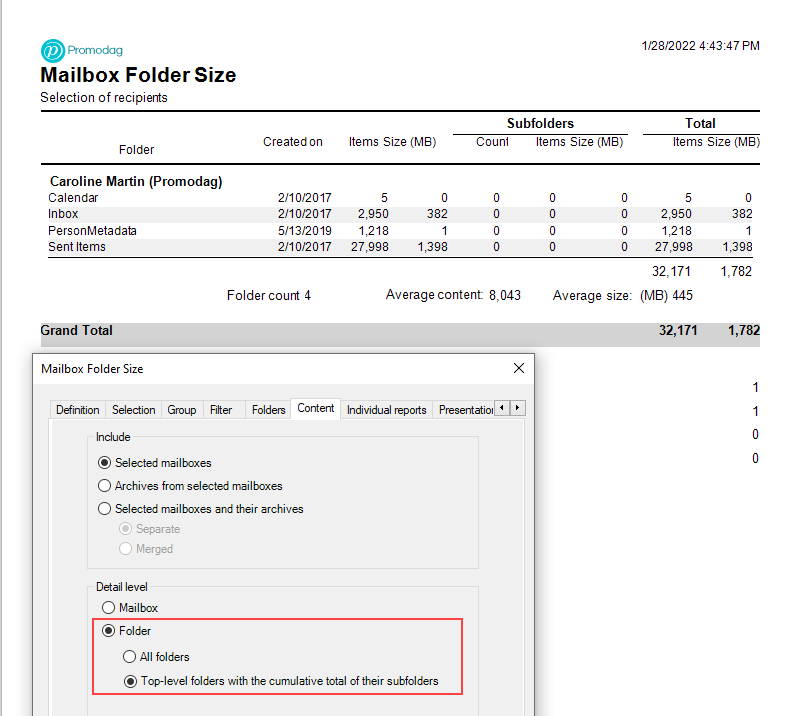The width and height of the screenshot is (794, 716).
Task: Click the Promodag logo icon
Action: [52, 50]
